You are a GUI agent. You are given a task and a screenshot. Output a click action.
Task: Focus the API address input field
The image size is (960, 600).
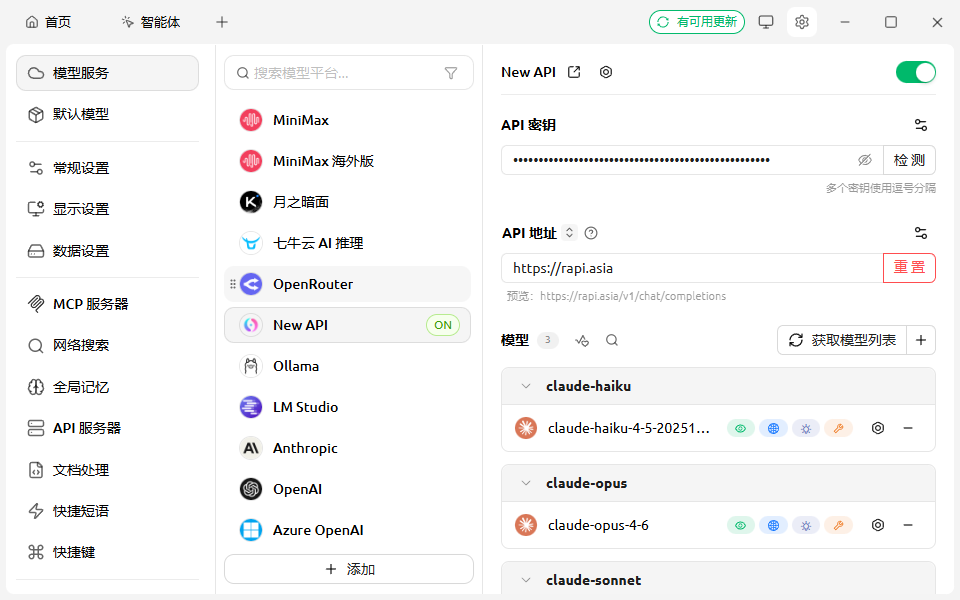point(692,268)
